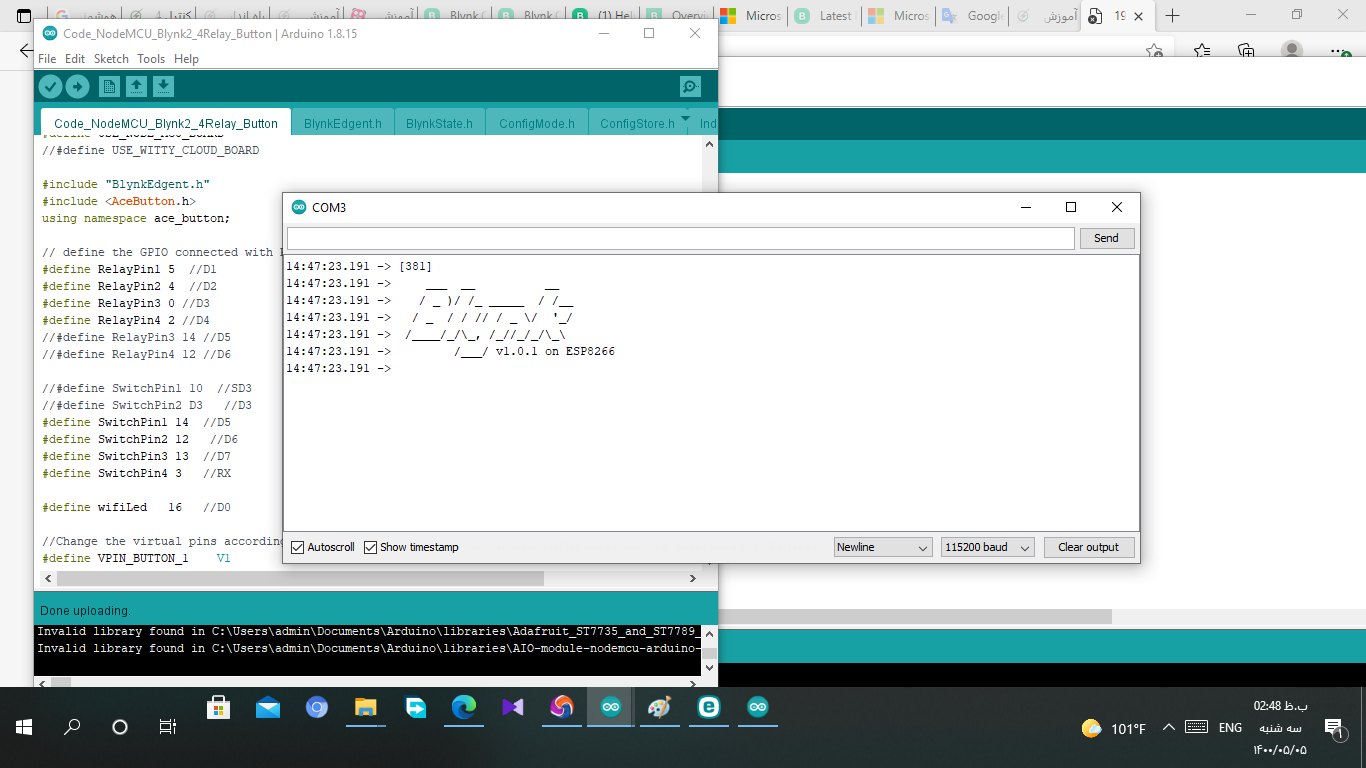This screenshot has width=1366, height=768.
Task: Click the editor's vertical scroll-up arrow
Action: pos(710,144)
